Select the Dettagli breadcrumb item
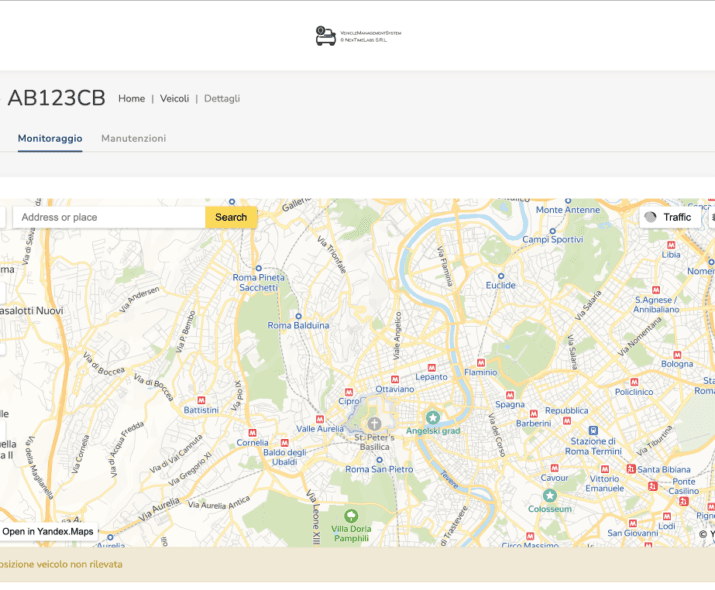Viewport: 715px width, 590px height. [222, 98]
